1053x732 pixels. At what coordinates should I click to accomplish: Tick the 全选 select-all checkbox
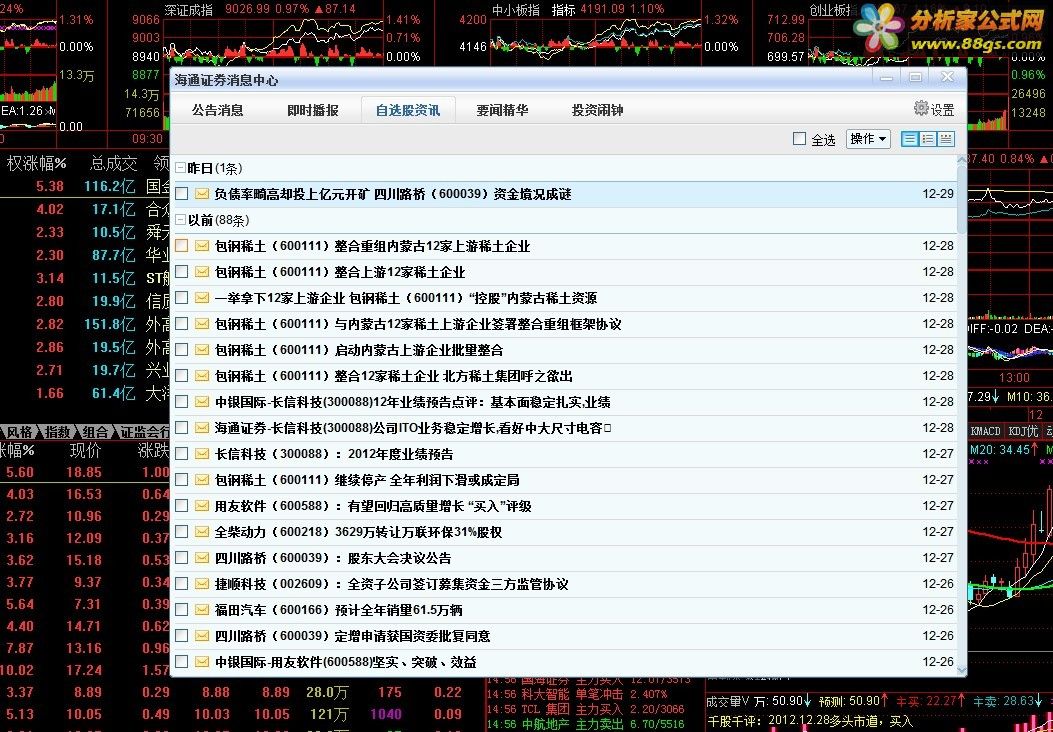(x=799, y=139)
